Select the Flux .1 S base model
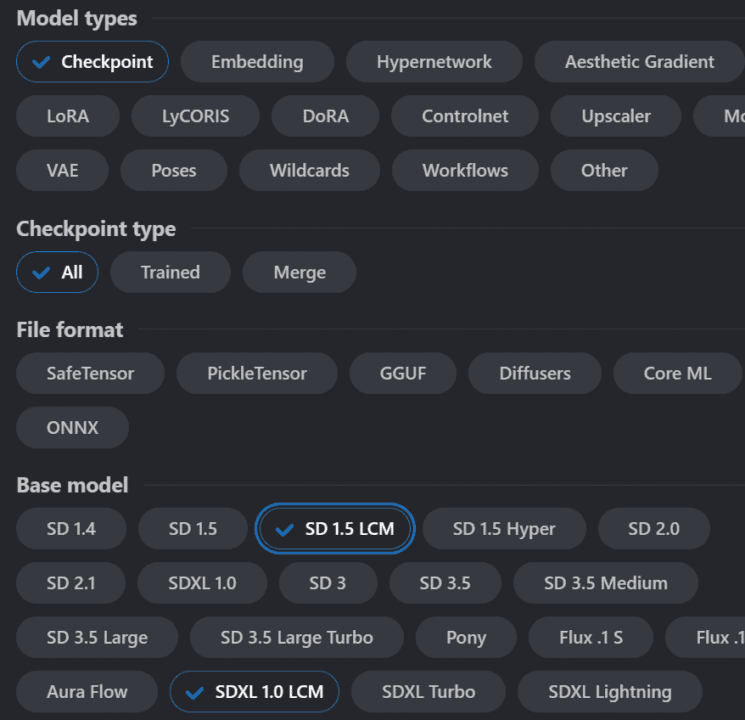 591,637
